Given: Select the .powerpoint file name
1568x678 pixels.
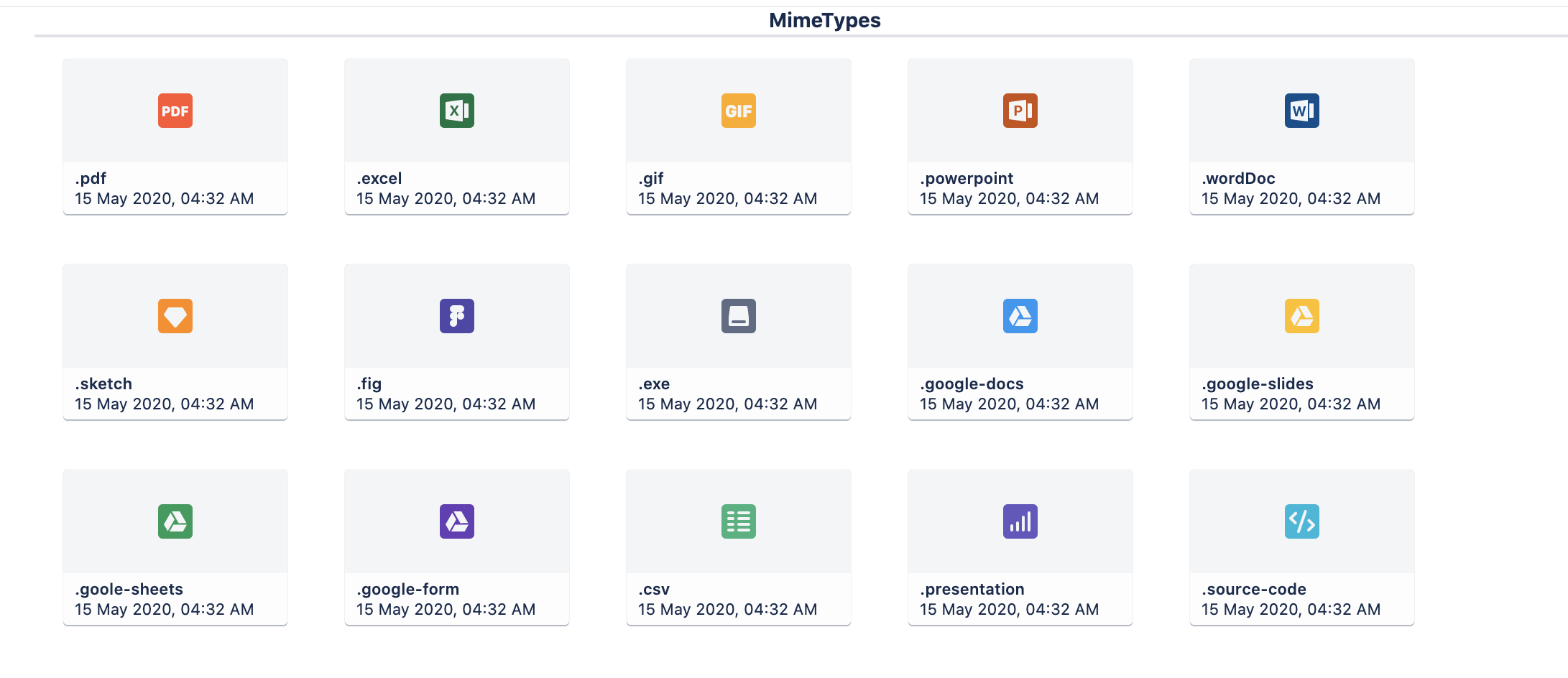Looking at the screenshot, I should tap(967, 178).
